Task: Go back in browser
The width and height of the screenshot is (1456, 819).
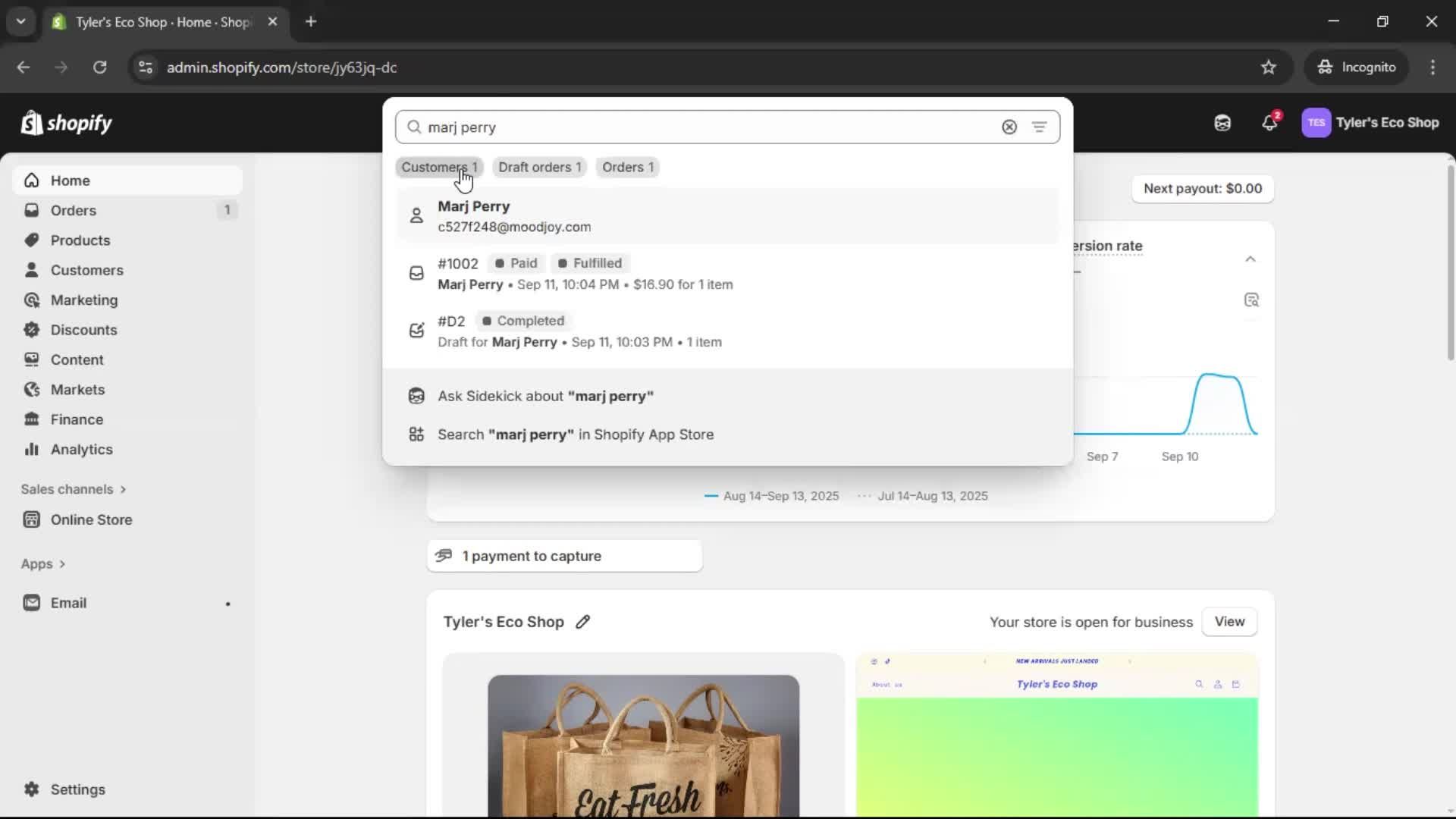Action: coord(24,67)
